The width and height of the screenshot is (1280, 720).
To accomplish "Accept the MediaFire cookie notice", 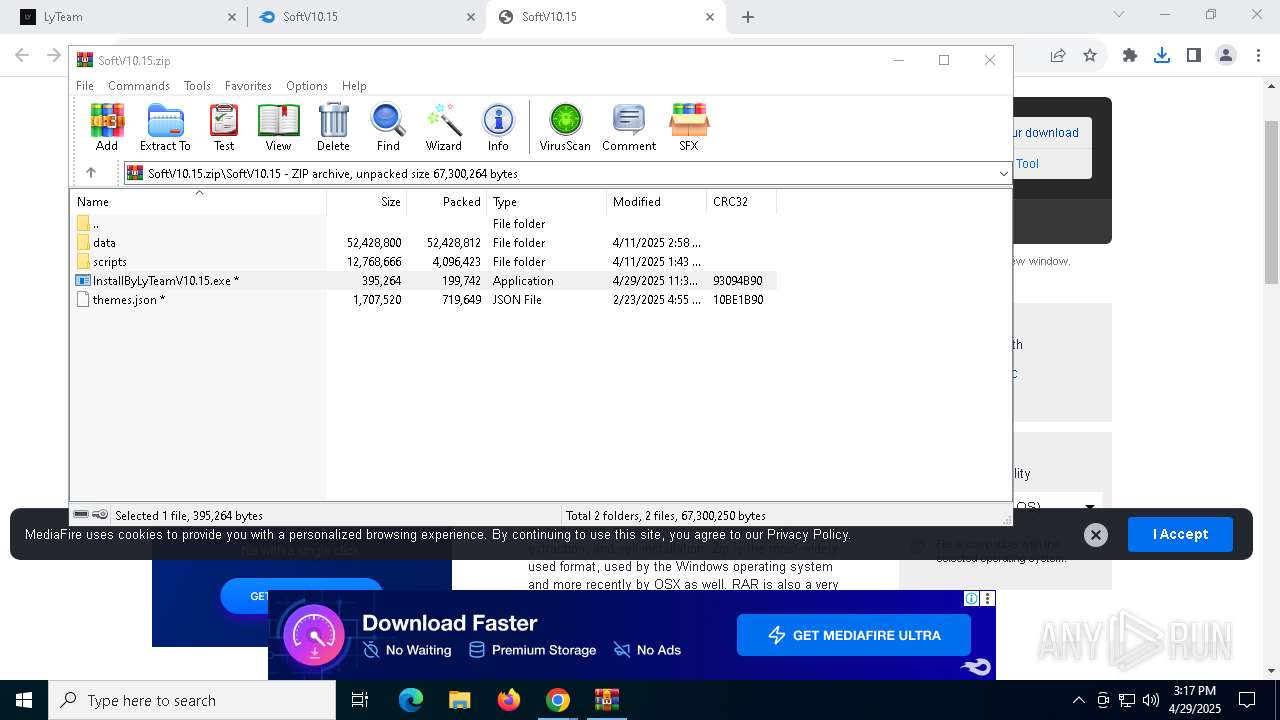I will [x=1180, y=534].
